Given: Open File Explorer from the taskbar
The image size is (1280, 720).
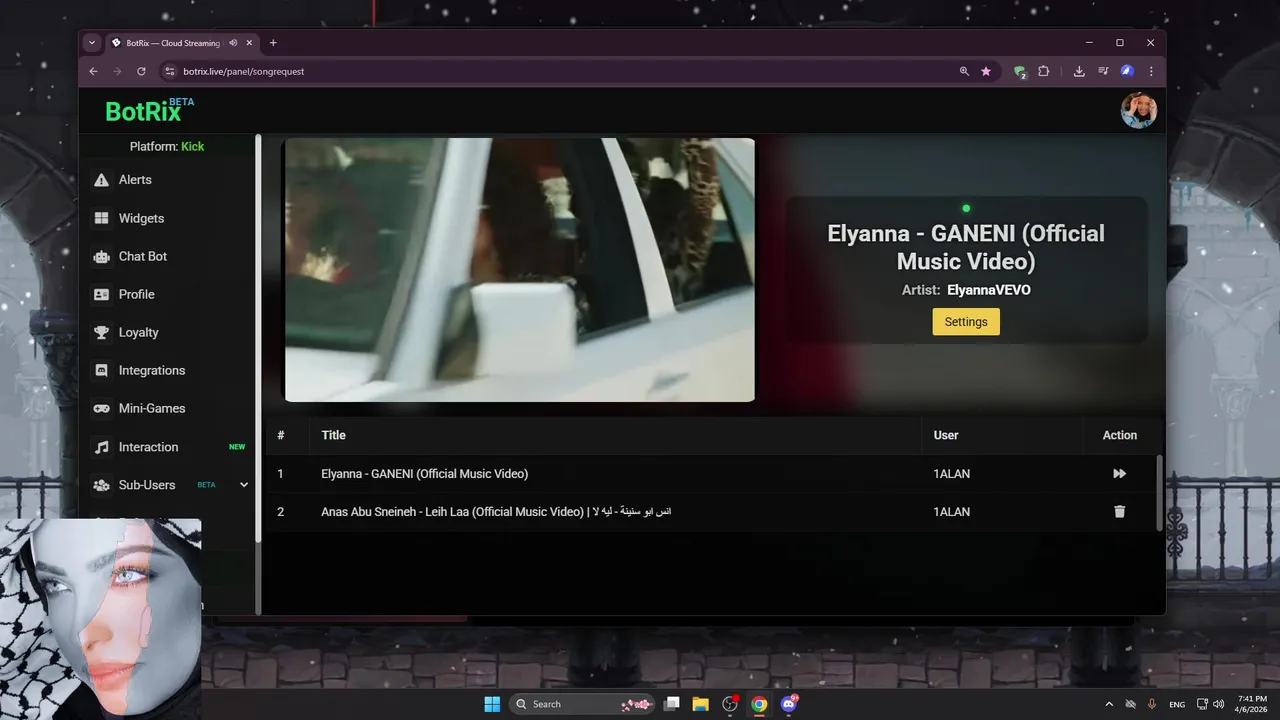Looking at the screenshot, I should coord(700,704).
